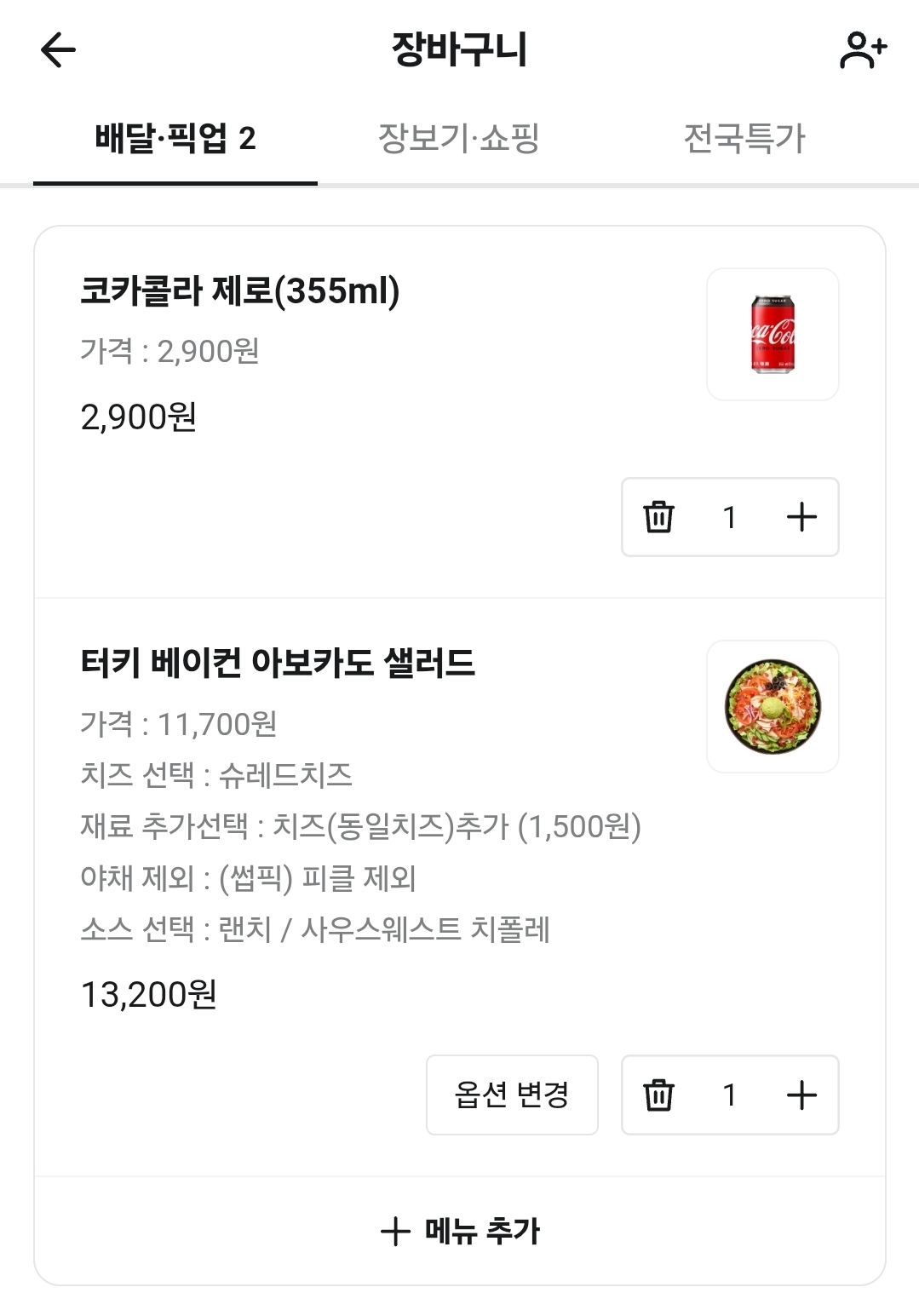Tap the salad's 13,200원 total price
This screenshot has width=919, height=1316.
[x=149, y=994]
